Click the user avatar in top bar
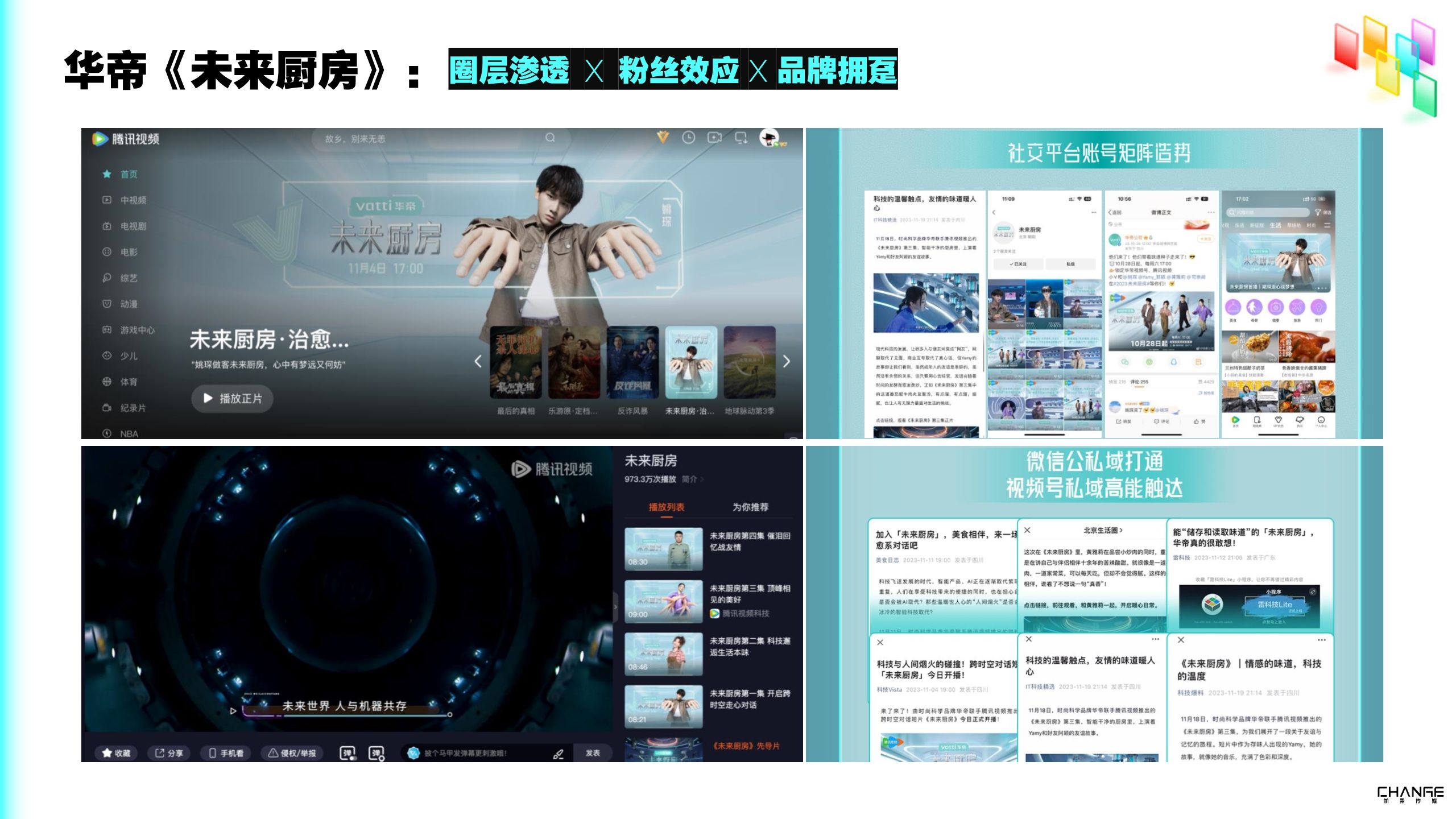The width and height of the screenshot is (1456, 819). pos(770,137)
